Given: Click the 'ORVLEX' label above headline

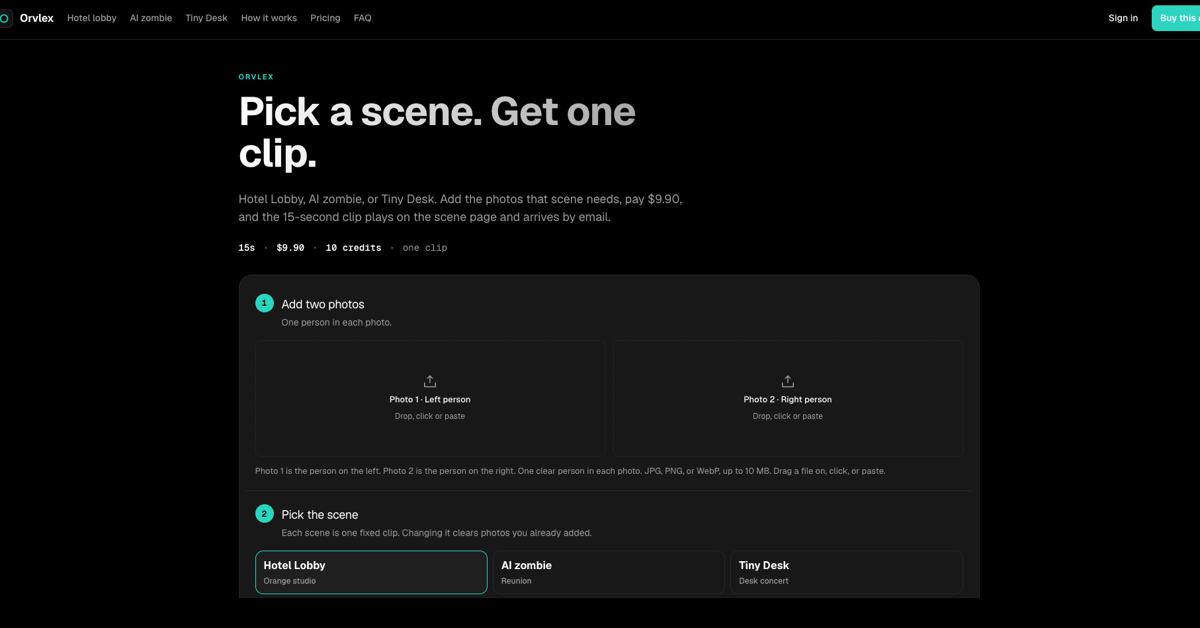Looking at the screenshot, I should tap(256, 77).
